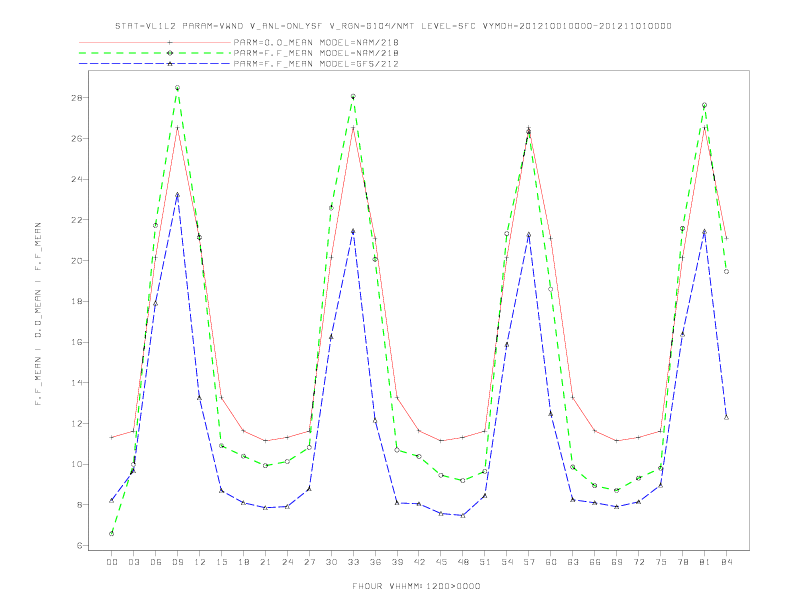Click the x-axis tick label 63
Image resolution: width=792 pixels, height=612 pixels.
click(x=573, y=562)
